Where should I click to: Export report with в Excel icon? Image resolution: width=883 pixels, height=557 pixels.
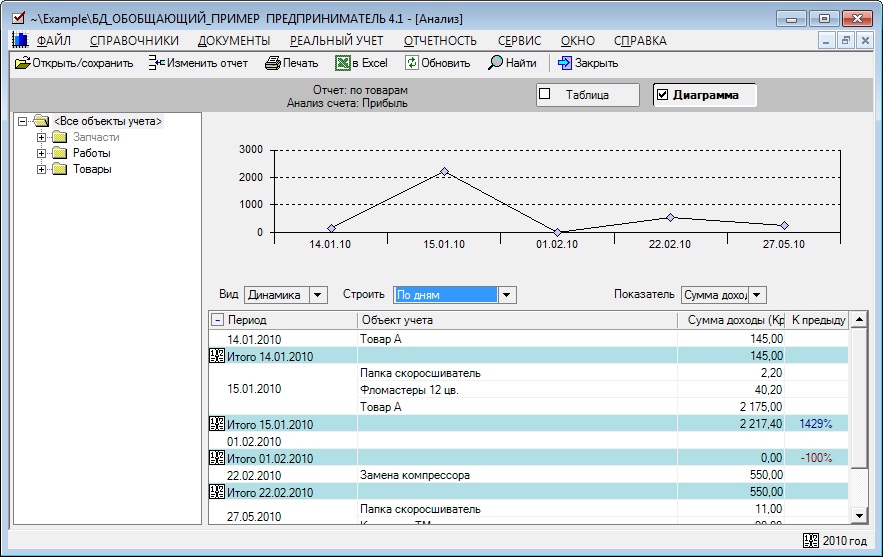click(x=343, y=63)
